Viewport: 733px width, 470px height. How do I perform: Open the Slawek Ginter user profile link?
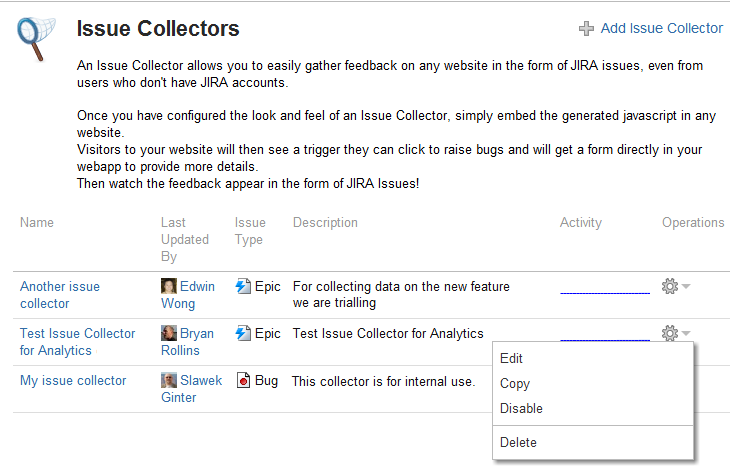(x=192, y=389)
